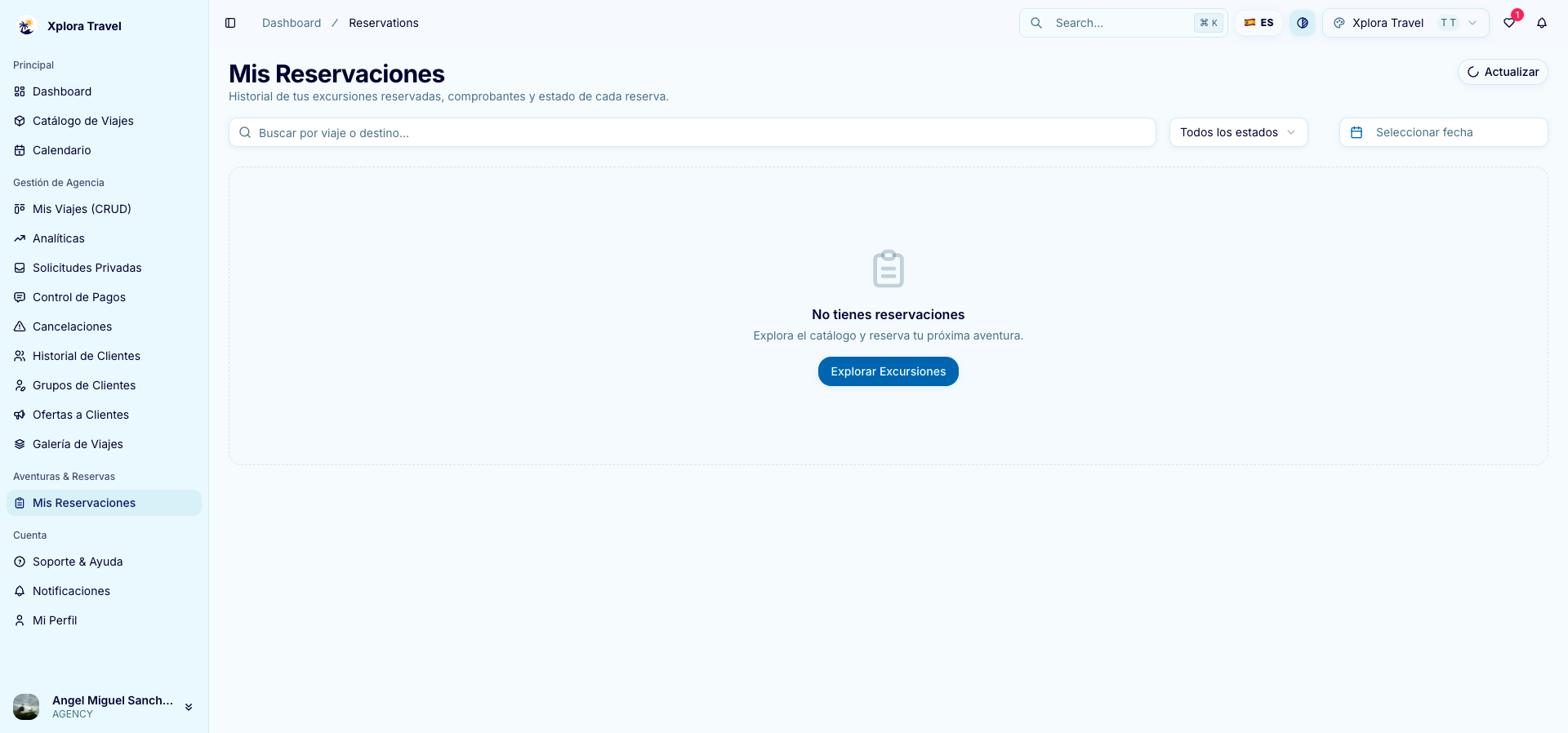Select Mis Reservaciones in sidebar
1568x733 pixels.
(104, 503)
